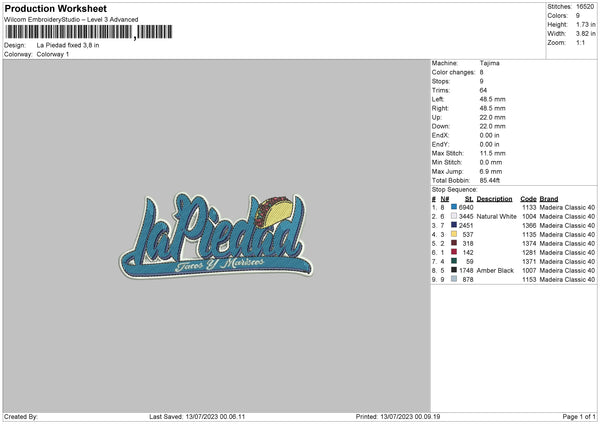The width and height of the screenshot is (600, 424).
Task: Click the 'Created By:' footer label
Action: (x=21, y=417)
